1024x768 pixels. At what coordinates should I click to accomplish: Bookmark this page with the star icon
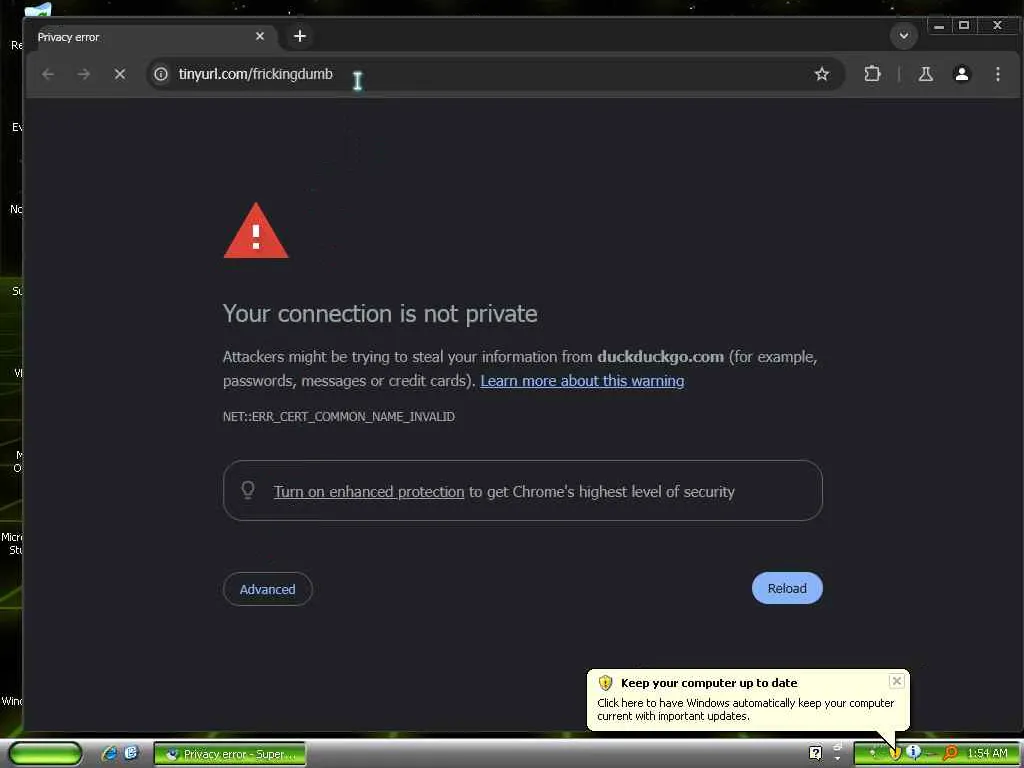(822, 74)
